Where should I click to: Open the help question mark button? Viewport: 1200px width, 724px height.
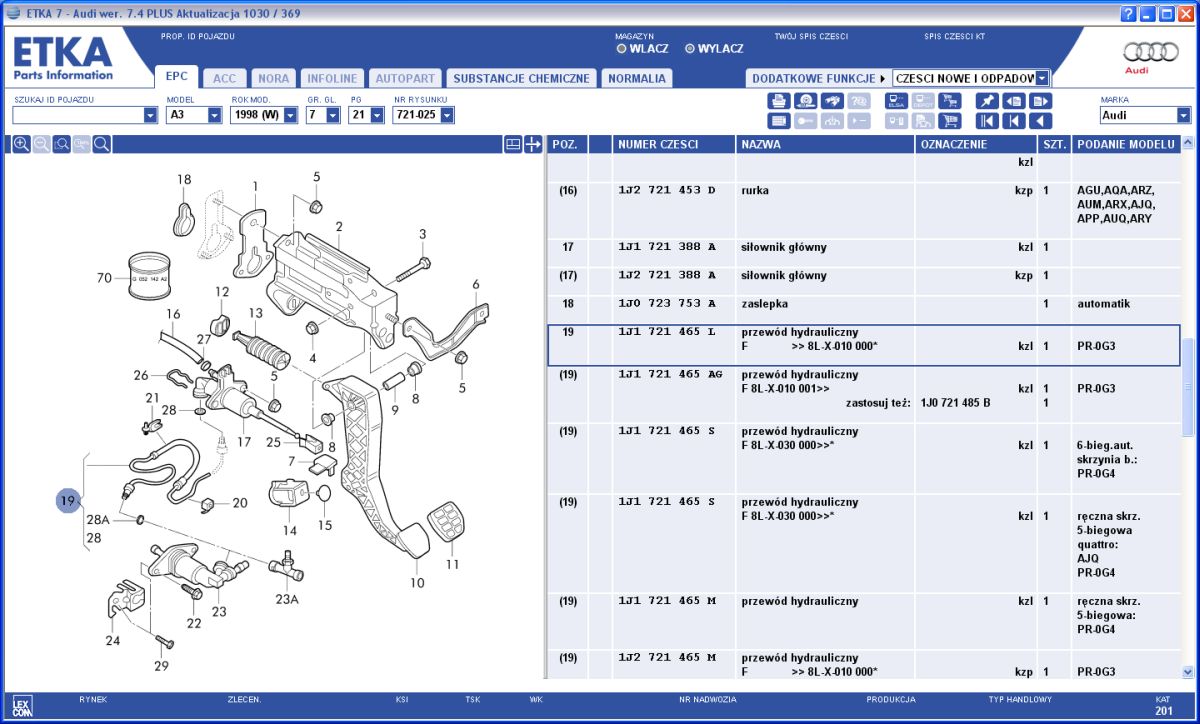[x=1129, y=13]
